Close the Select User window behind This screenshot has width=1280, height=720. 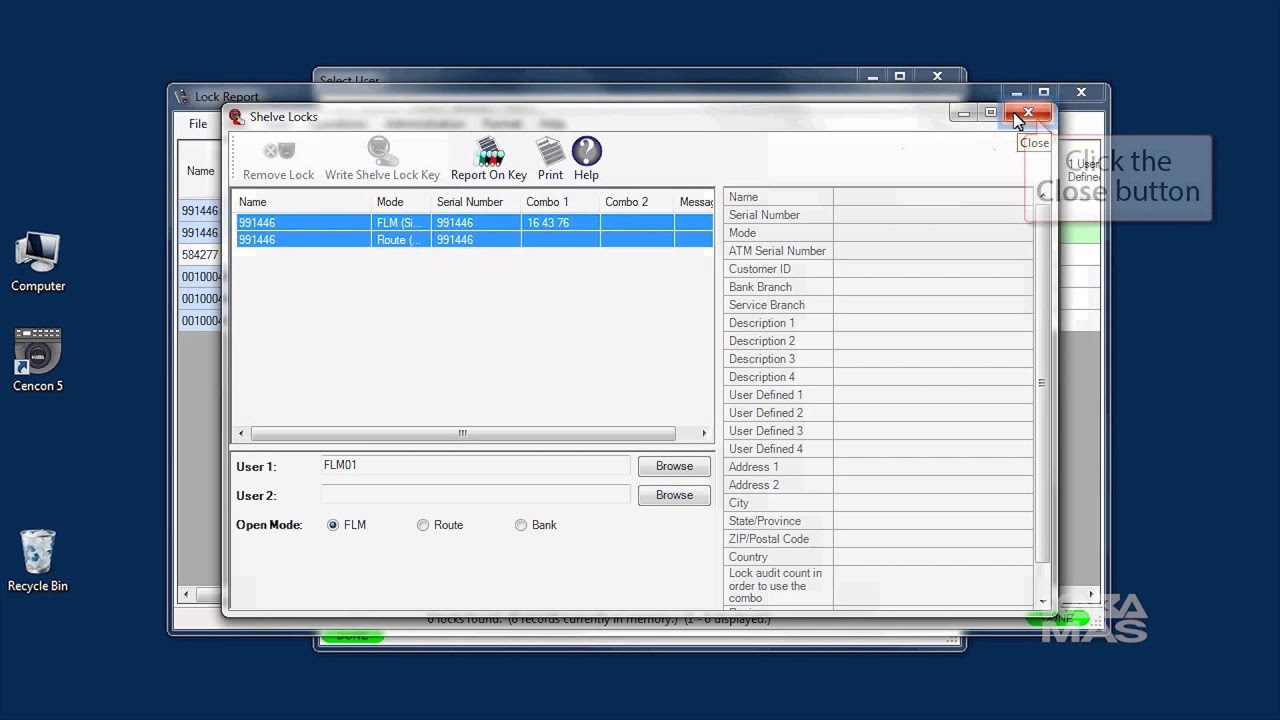[x=937, y=76]
